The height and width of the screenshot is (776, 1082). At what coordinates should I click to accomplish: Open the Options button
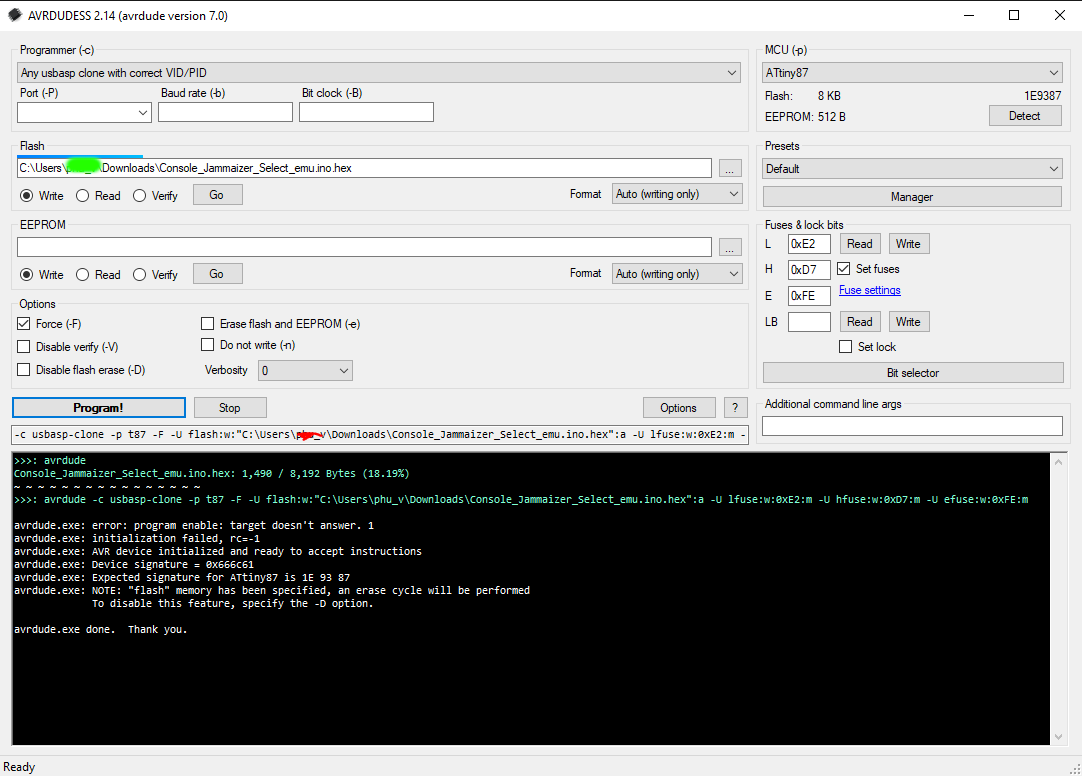[678, 408]
